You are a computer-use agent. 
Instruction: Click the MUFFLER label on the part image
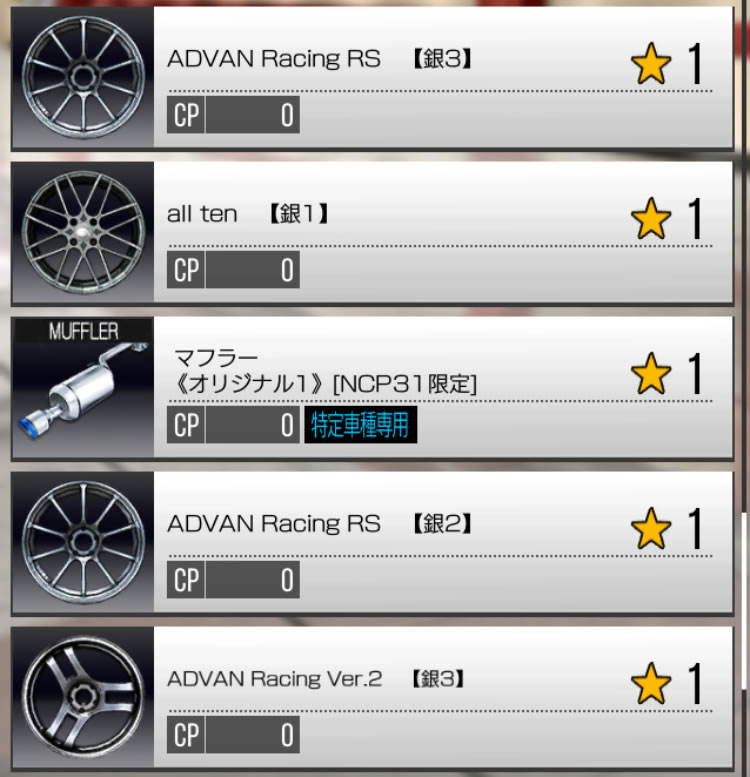pyautogui.click(x=83, y=331)
